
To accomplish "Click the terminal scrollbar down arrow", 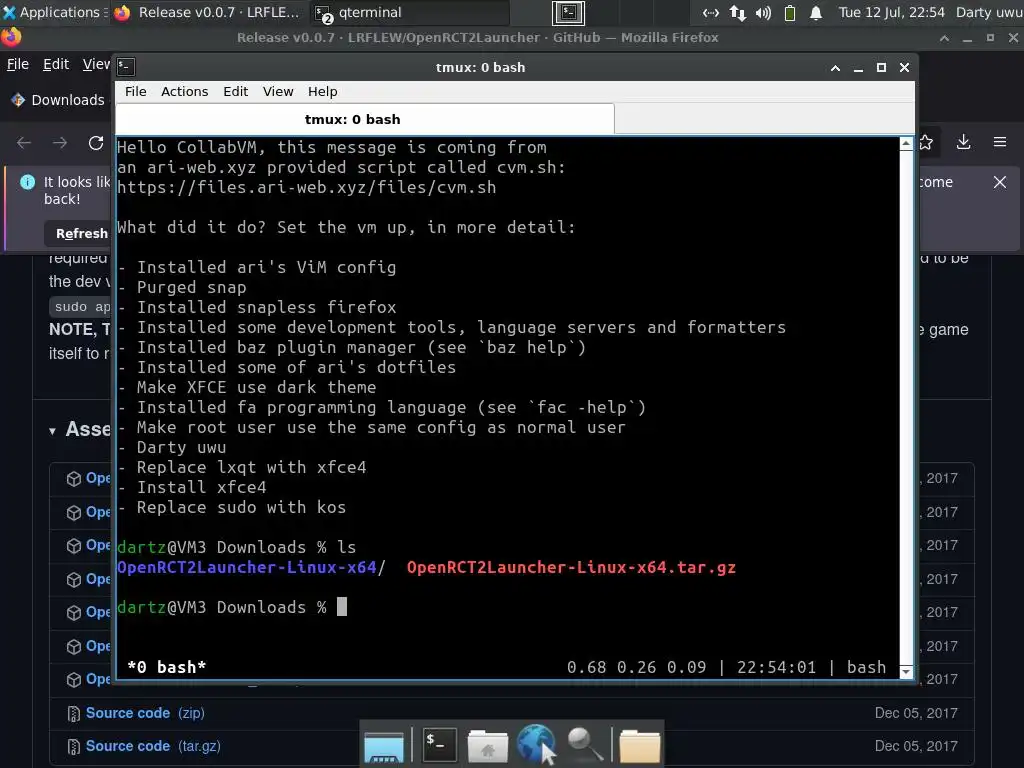I will coord(906,671).
